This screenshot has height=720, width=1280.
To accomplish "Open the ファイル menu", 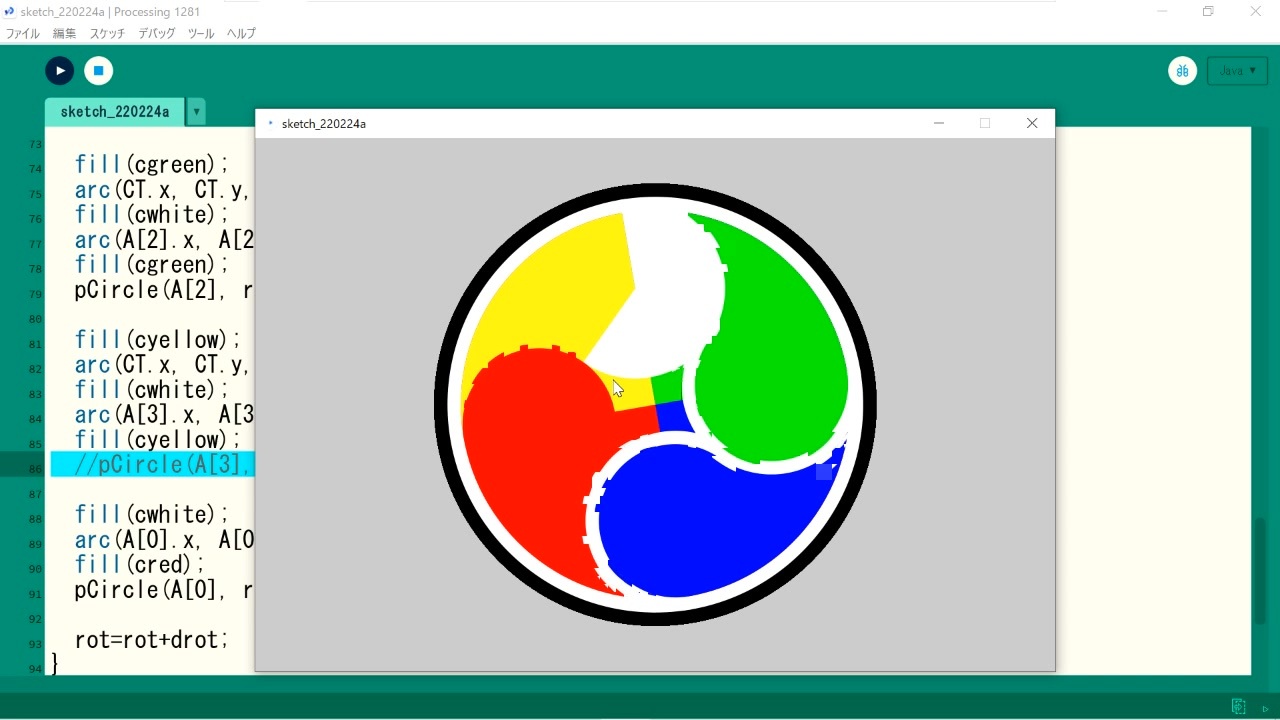I will [x=23, y=33].
